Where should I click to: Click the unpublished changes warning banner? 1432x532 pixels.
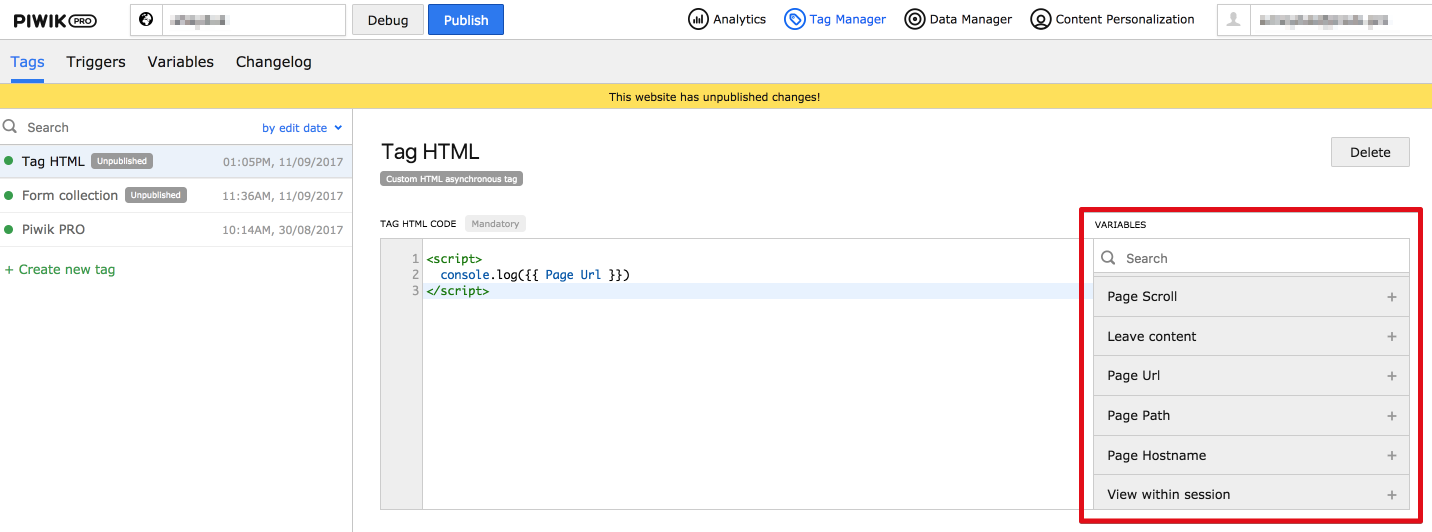[716, 97]
